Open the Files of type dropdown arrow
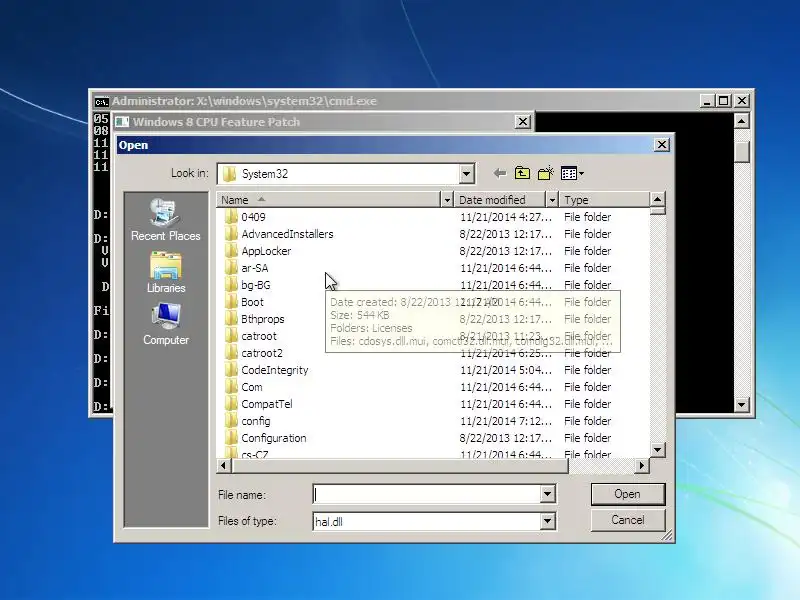The height and width of the screenshot is (600, 800). coord(547,521)
